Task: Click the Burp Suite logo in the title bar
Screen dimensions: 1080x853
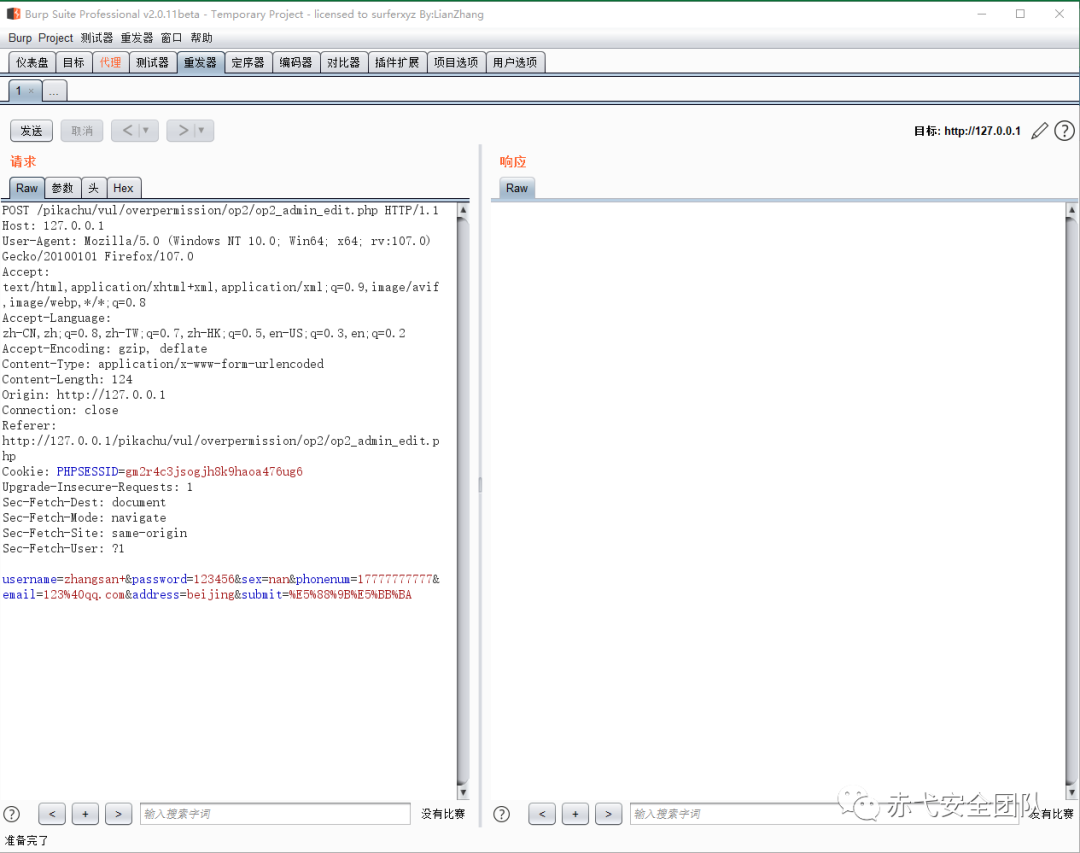Action: tap(13, 14)
